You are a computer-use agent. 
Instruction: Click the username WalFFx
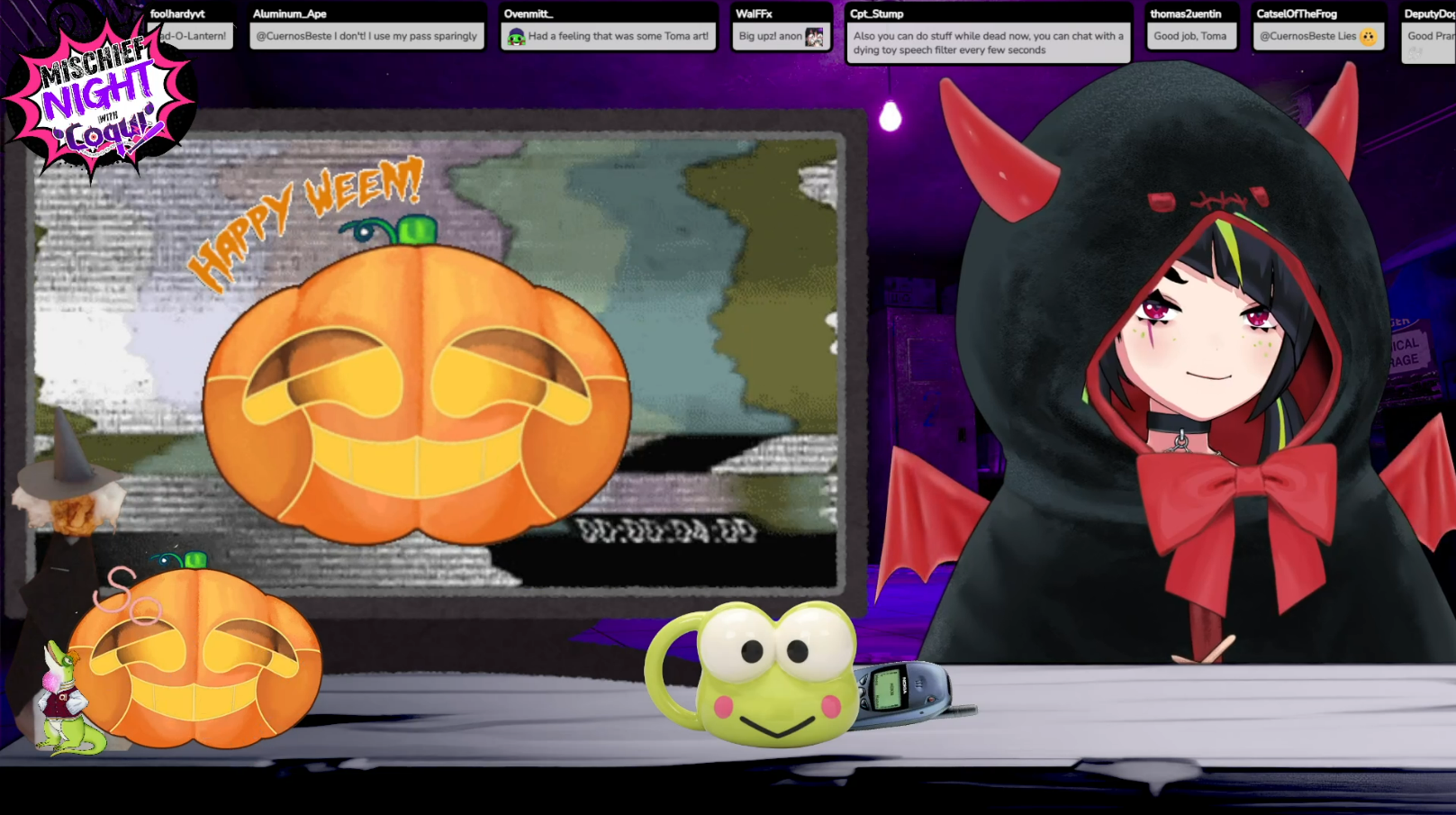[x=754, y=14]
